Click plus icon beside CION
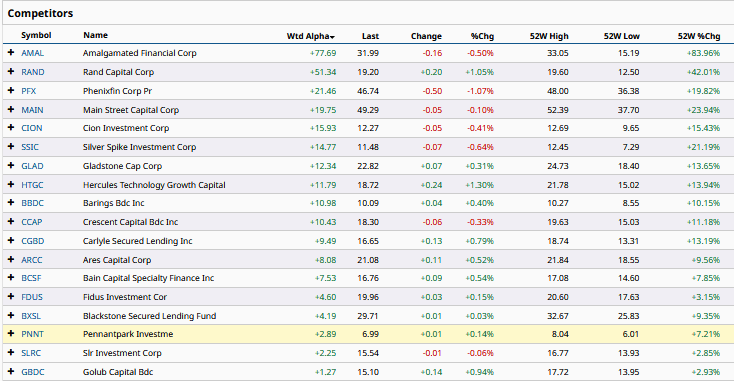734x381 pixels. click(x=11, y=128)
